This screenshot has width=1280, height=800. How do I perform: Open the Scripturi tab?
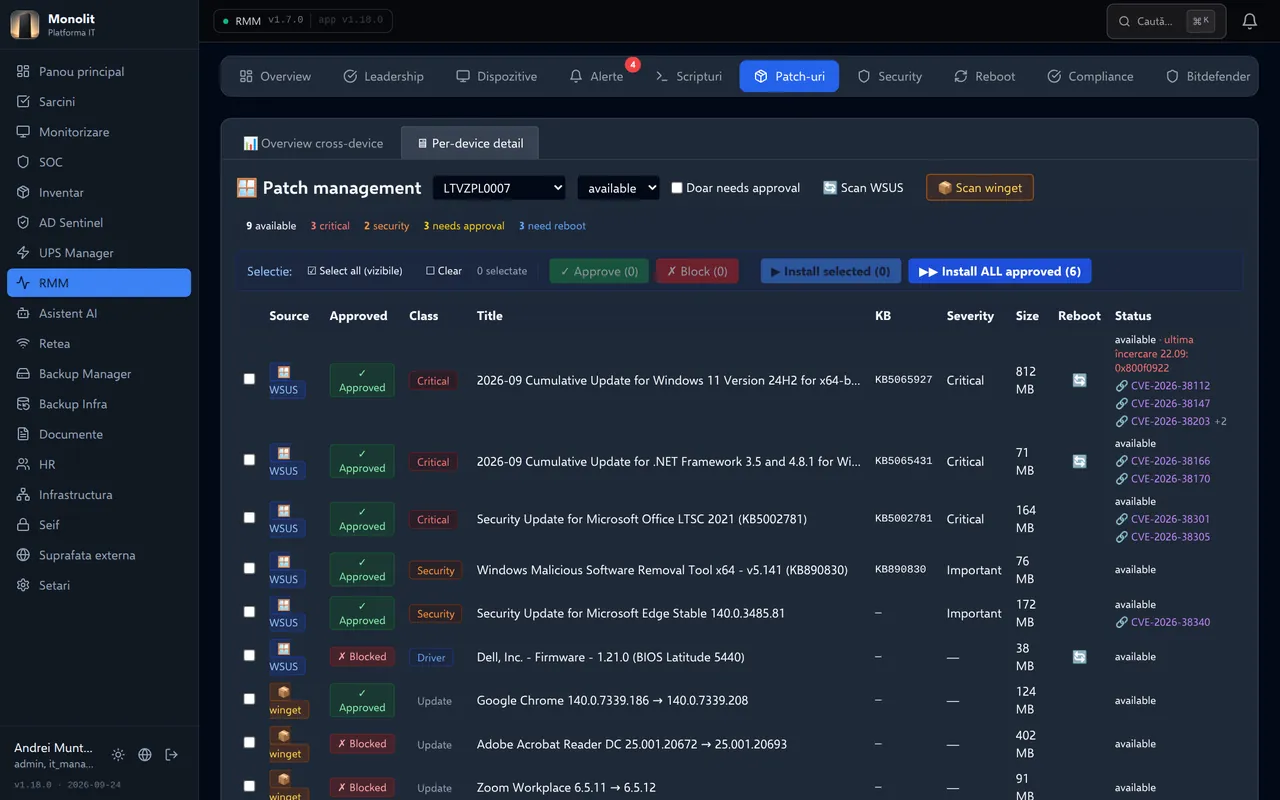point(688,76)
